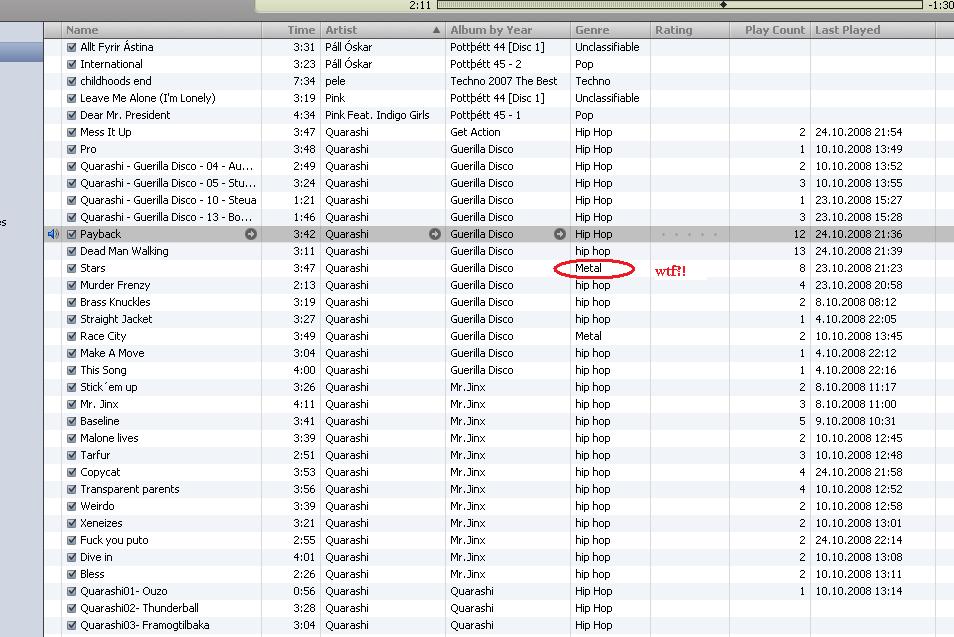Sort by the Last Played column header
The height and width of the screenshot is (637, 954).
tap(872, 30)
